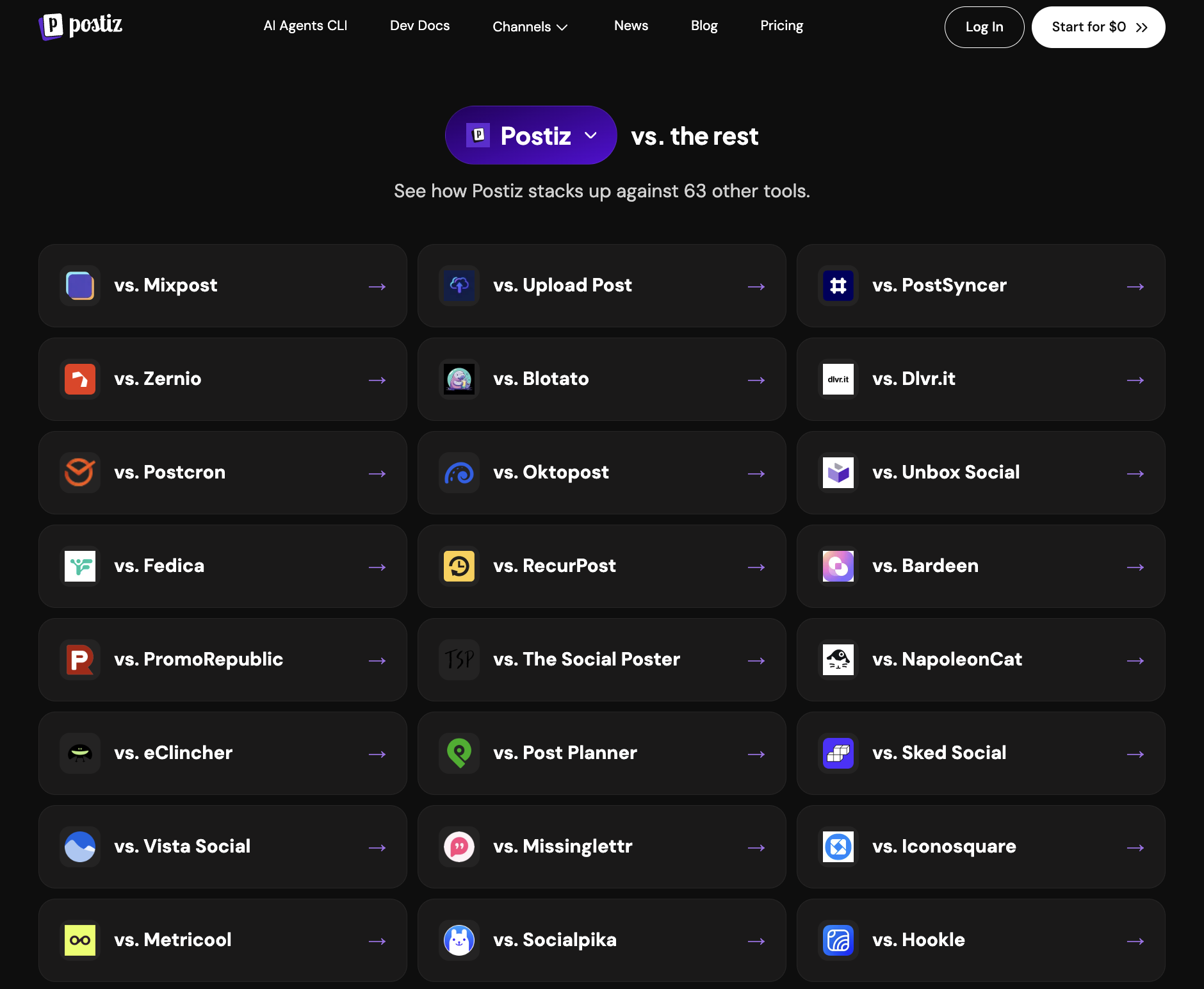The height and width of the screenshot is (989, 1204).
Task: Click the Vista Social blue wave icon
Action: coord(80,847)
